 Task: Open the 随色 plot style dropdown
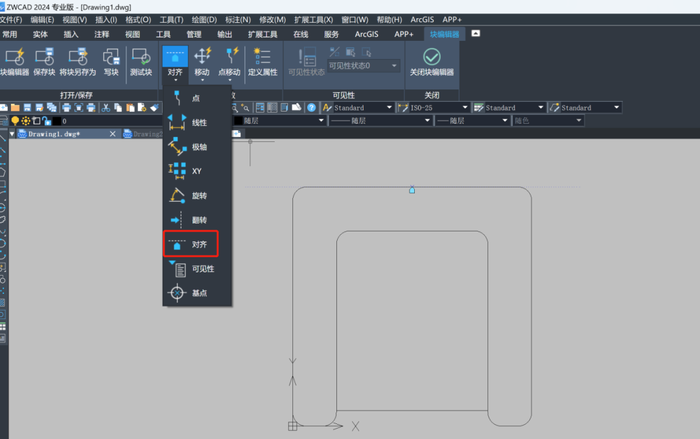coord(579,121)
